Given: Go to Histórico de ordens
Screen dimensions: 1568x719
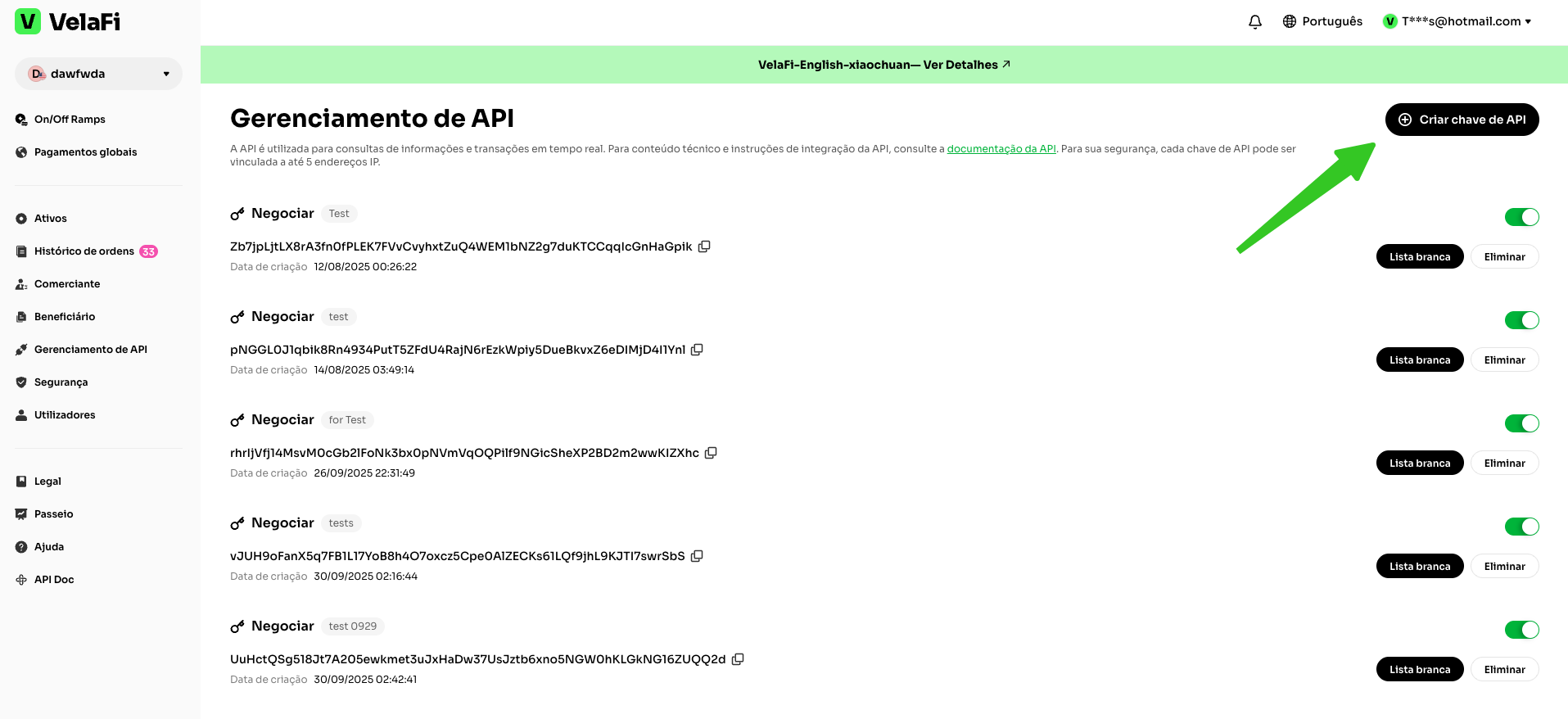Looking at the screenshot, I should (84, 251).
